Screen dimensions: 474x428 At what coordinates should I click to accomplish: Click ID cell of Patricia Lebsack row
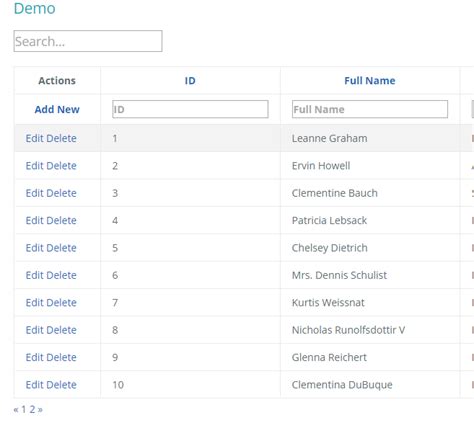[190, 220]
